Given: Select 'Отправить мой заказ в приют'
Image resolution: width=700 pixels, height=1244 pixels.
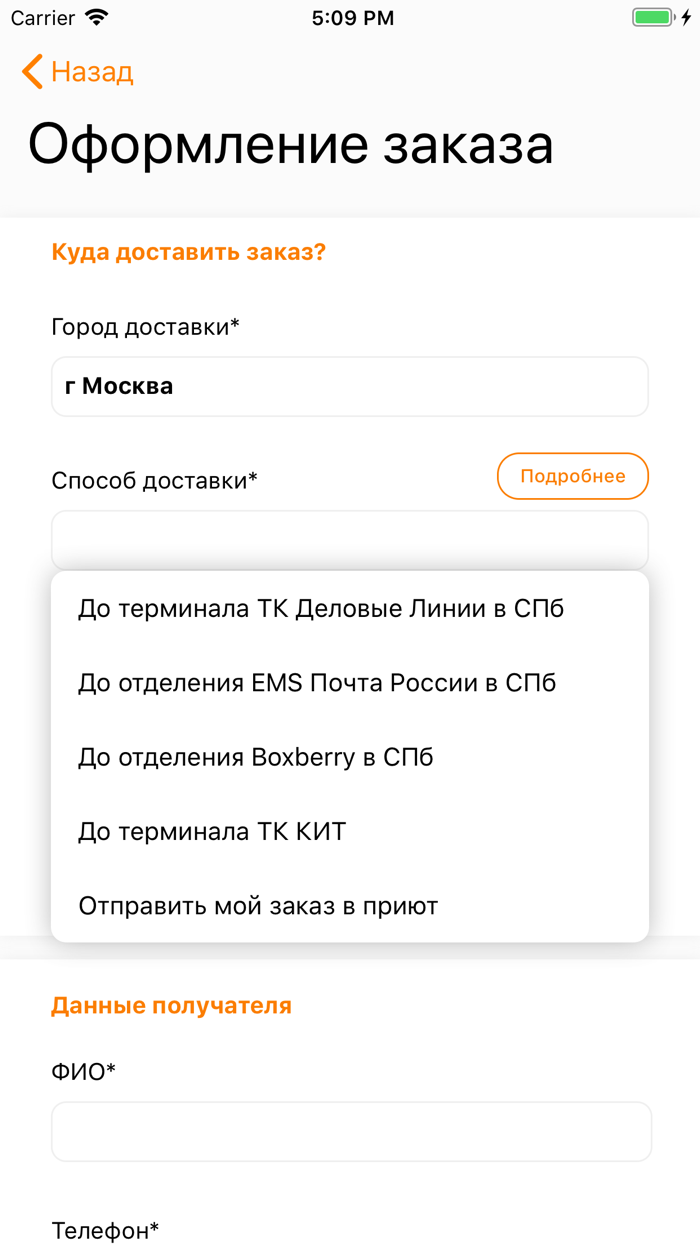Looking at the screenshot, I should [x=257, y=905].
